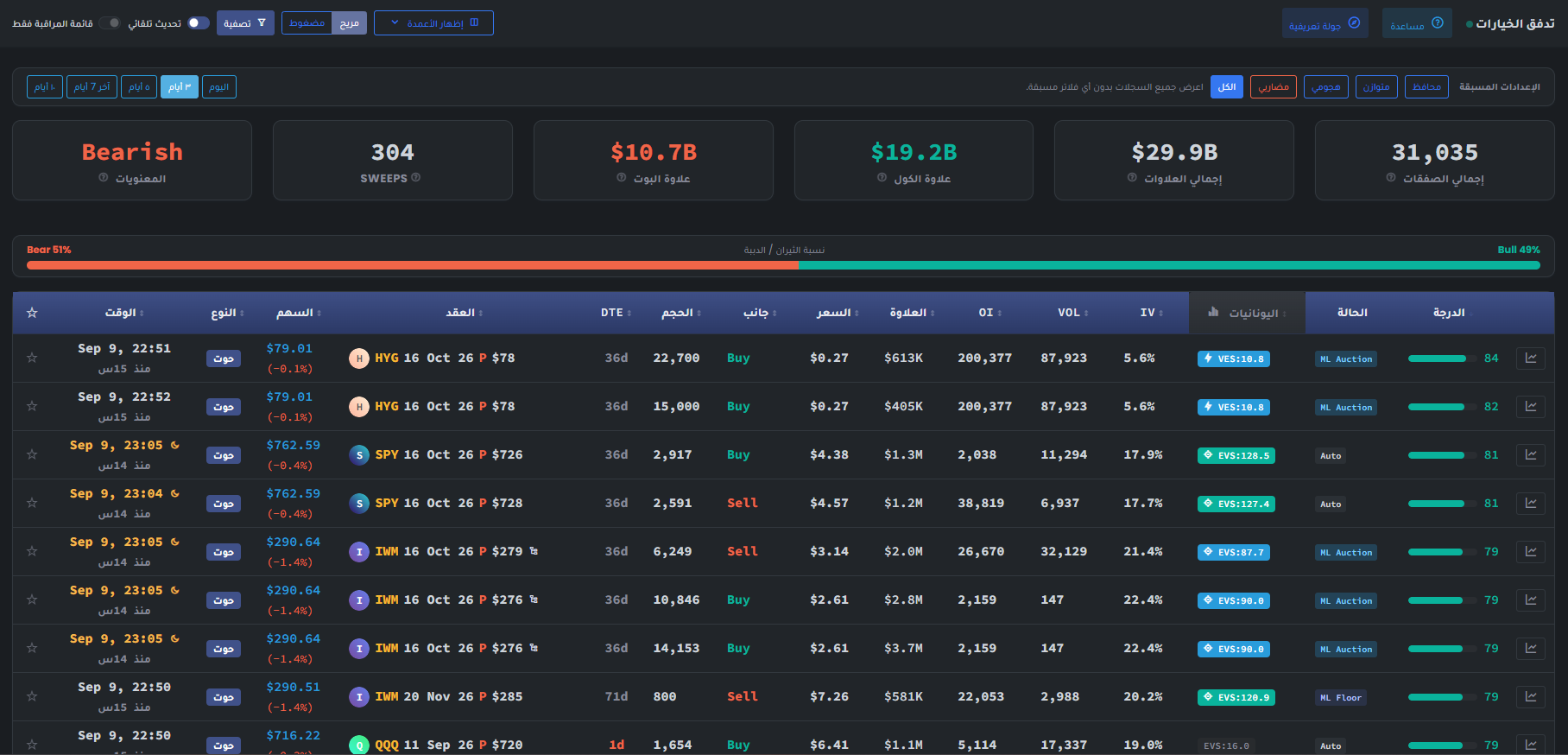Select the 3 days (٣ أيام) range tab
The width and height of the screenshot is (1568, 755).
click(180, 87)
